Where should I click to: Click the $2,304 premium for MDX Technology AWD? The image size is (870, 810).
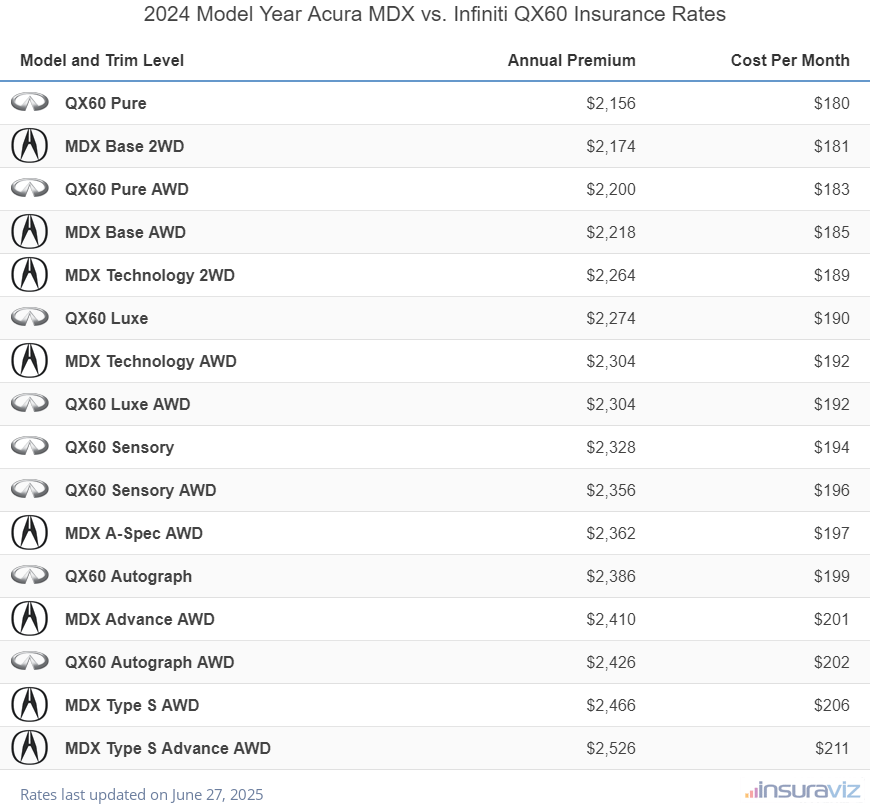[x=611, y=361]
